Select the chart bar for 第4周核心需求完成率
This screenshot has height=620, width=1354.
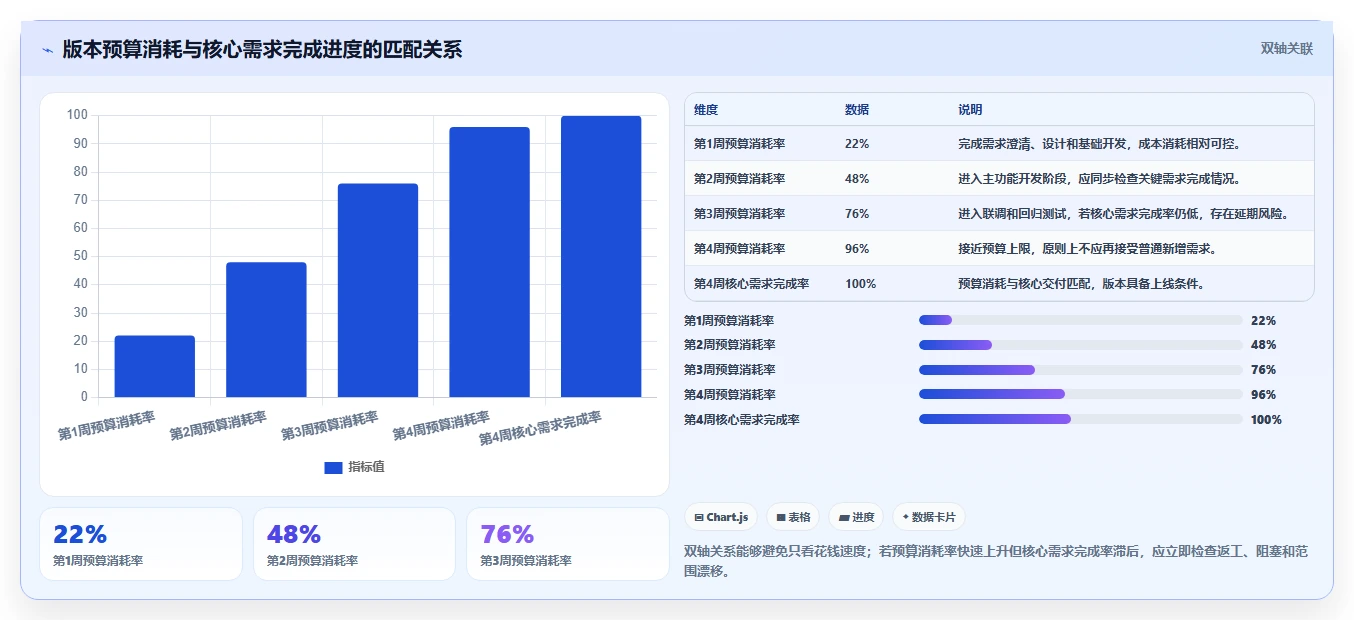601,256
